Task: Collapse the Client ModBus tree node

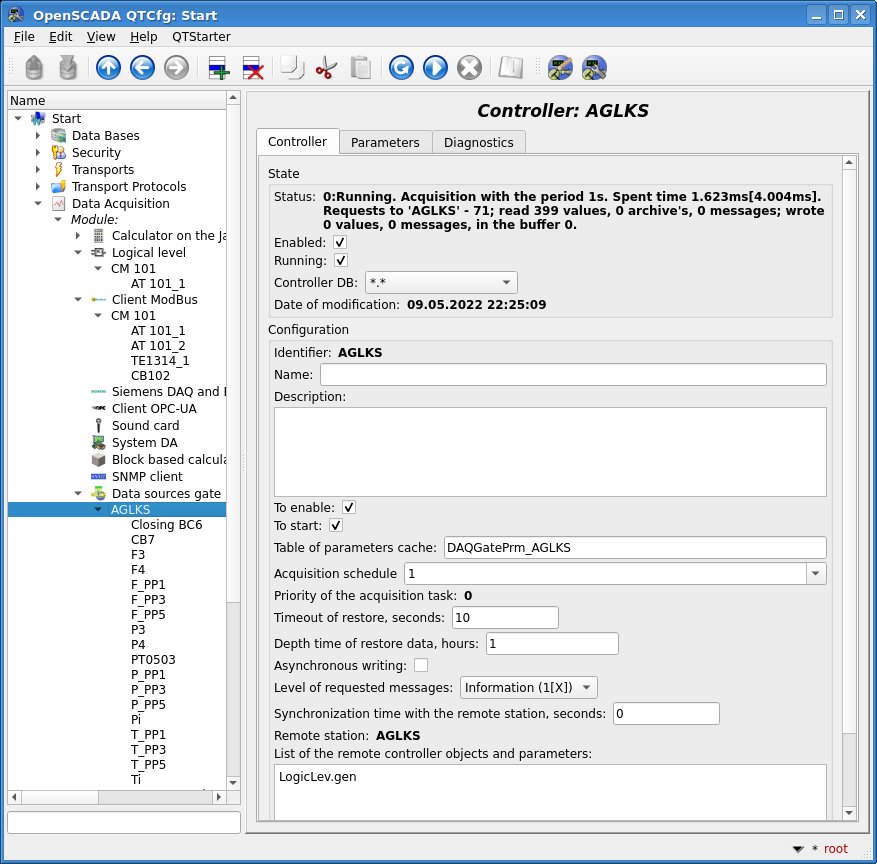Action: pyautogui.click(x=78, y=300)
